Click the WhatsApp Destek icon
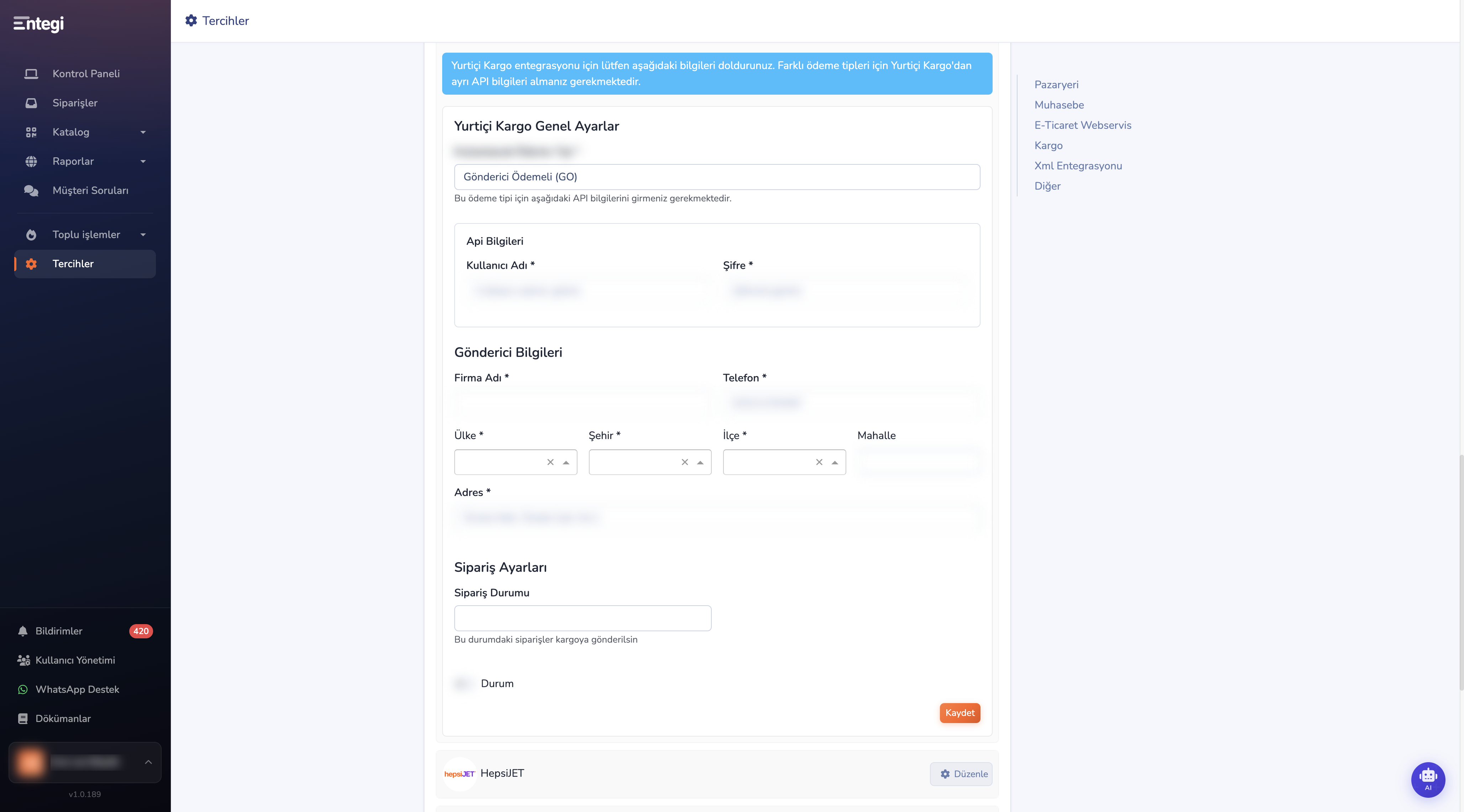The height and width of the screenshot is (812, 1464). click(x=23, y=689)
